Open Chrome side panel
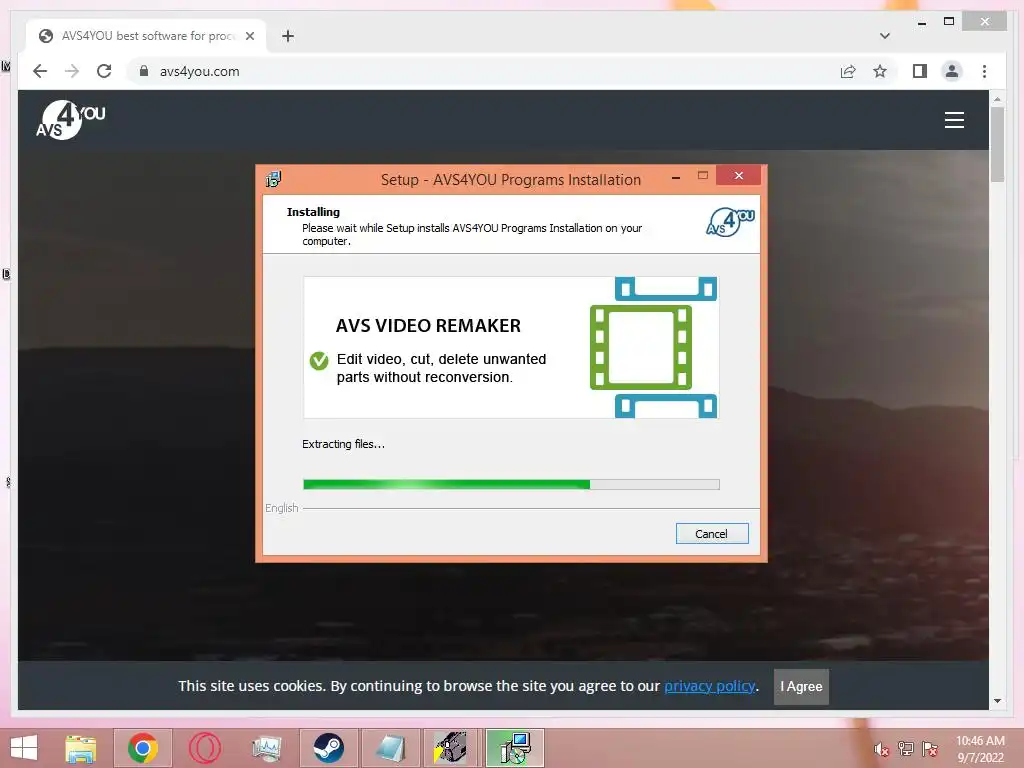The image size is (1024, 768). 920,71
